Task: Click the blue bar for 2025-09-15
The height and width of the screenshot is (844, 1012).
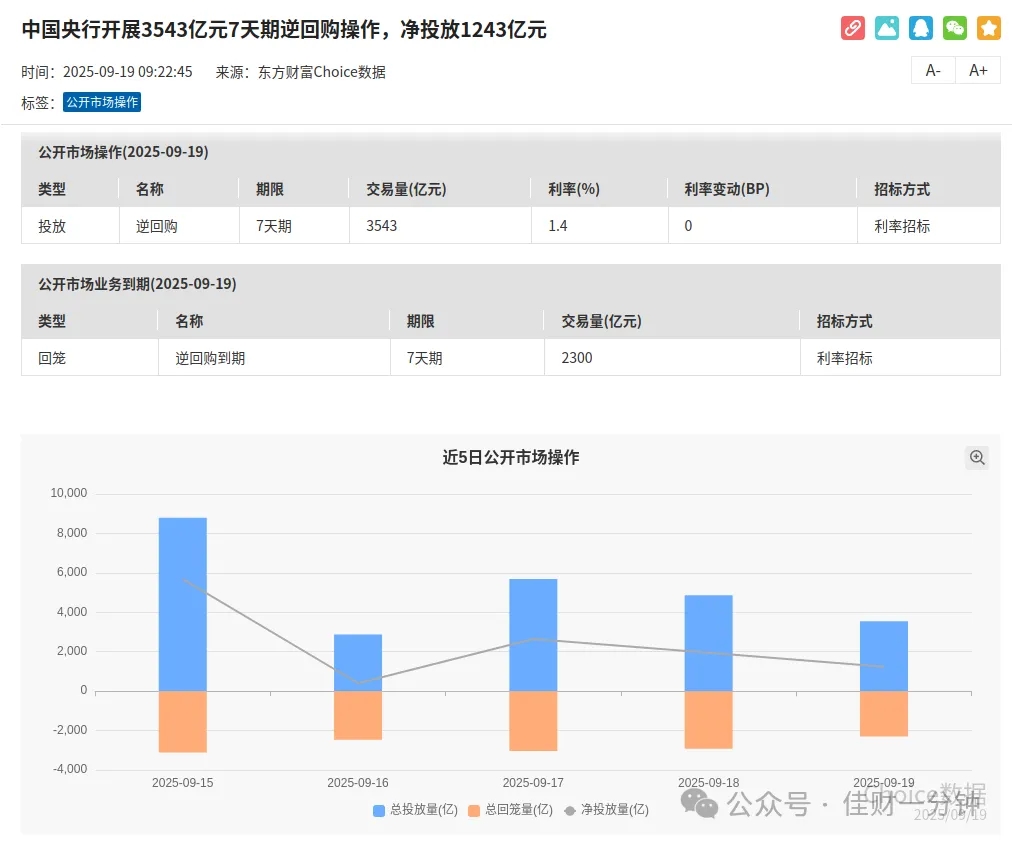Action: click(183, 604)
